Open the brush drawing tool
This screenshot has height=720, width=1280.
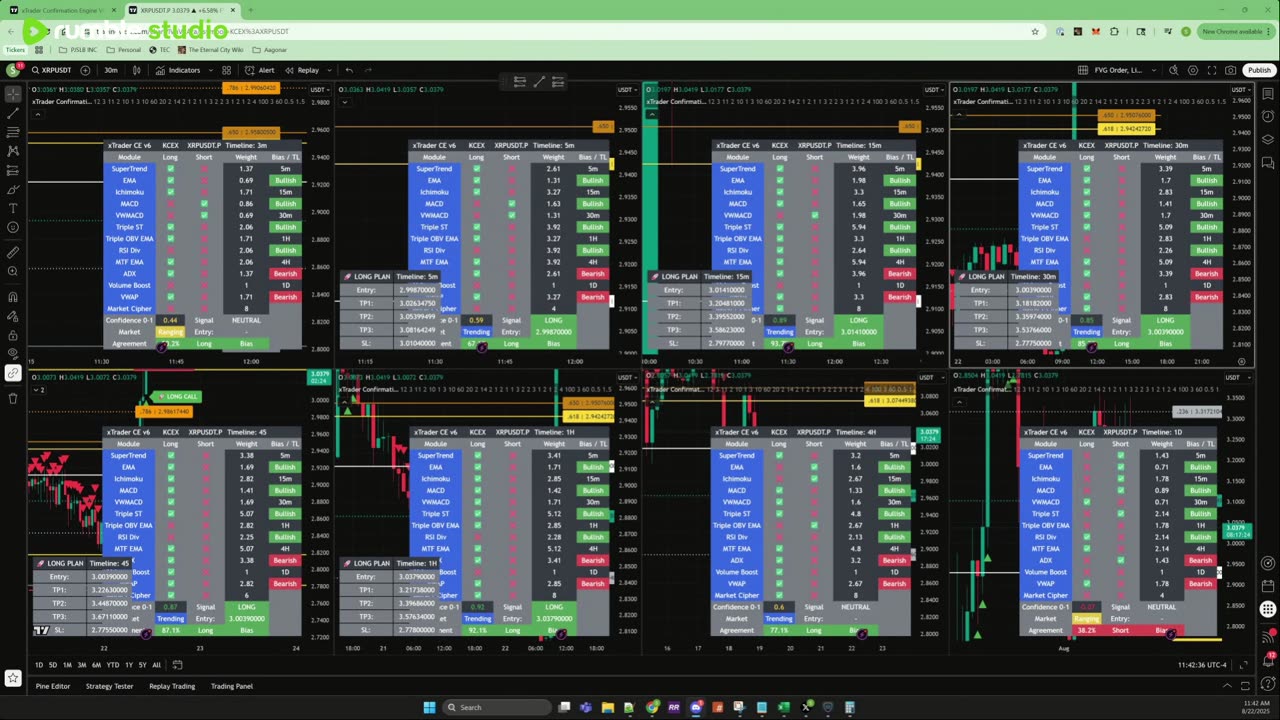[x=13, y=189]
